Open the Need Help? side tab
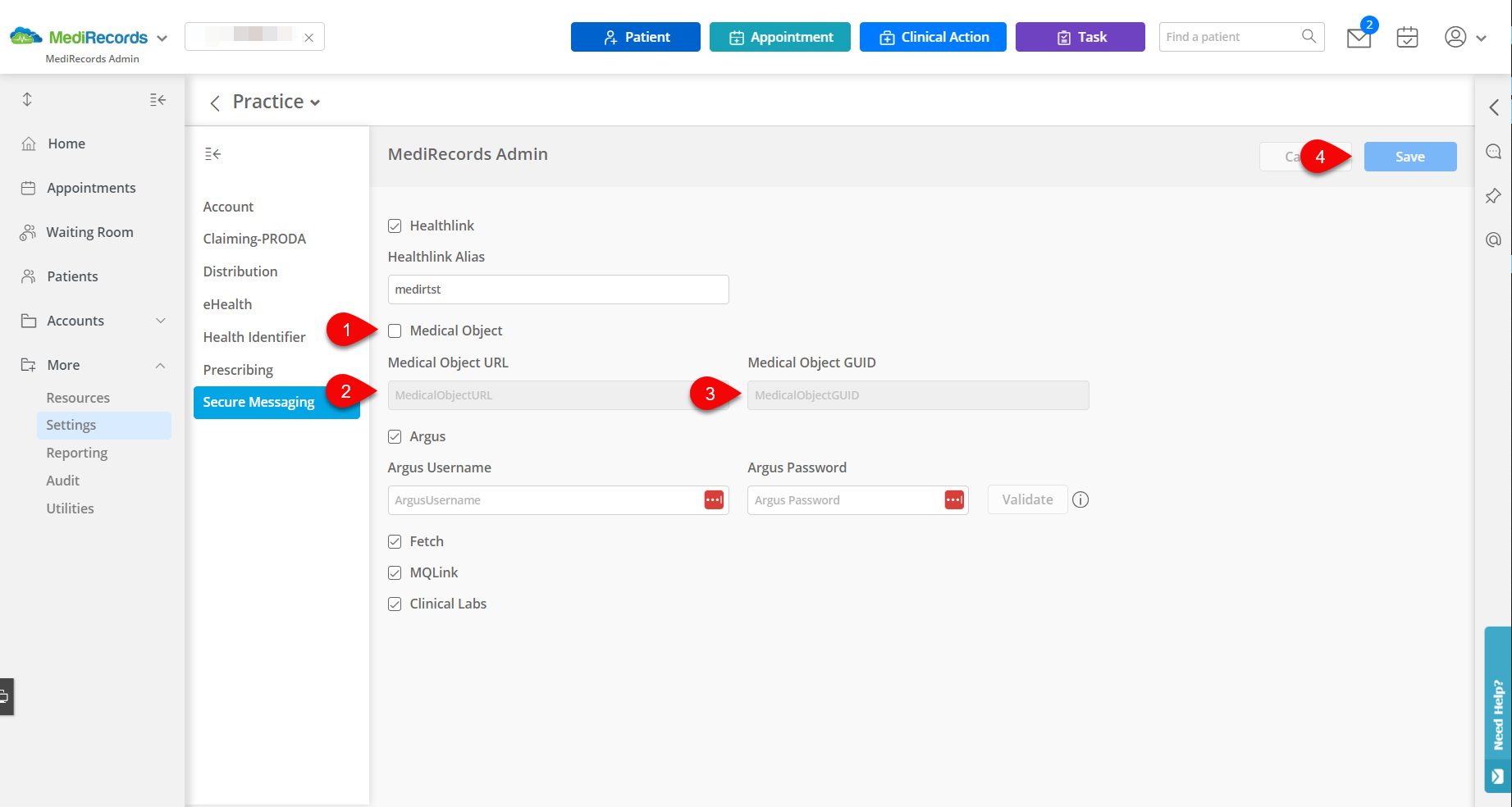 [1498, 709]
